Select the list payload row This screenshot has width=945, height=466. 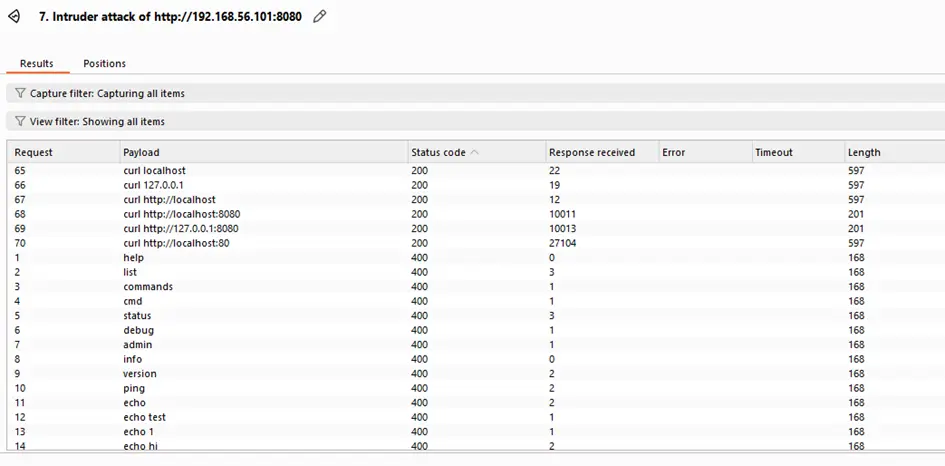pos(476,272)
